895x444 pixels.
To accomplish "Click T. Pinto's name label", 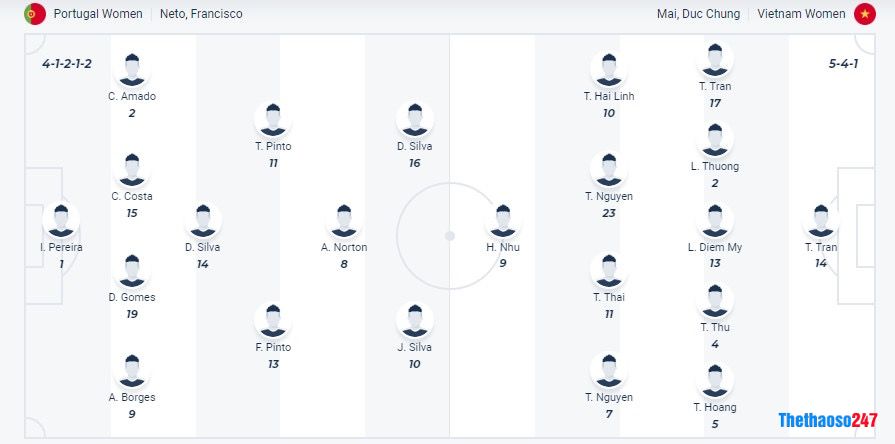I will click(x=273, y=146).
